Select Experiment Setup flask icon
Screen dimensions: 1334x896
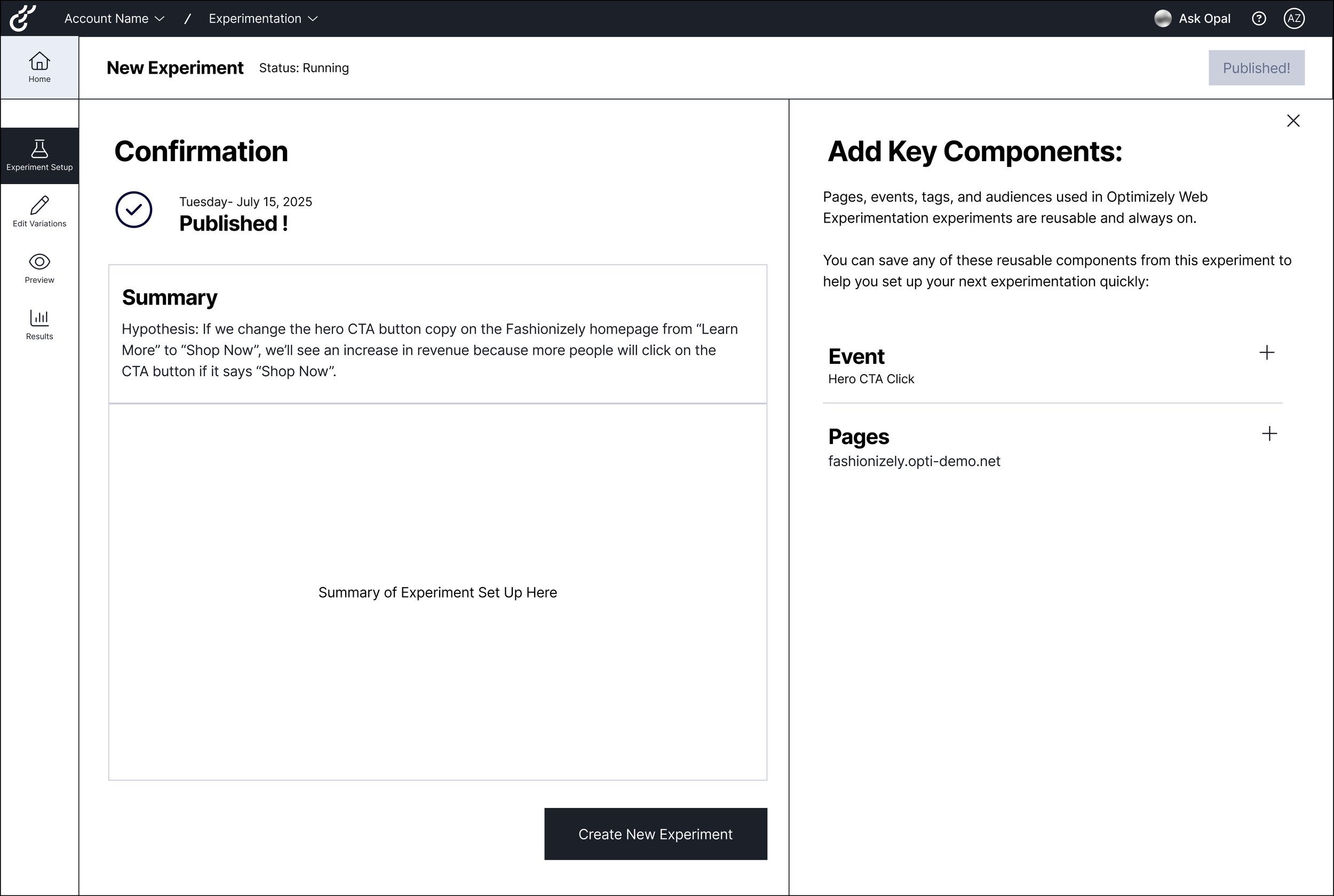pyautogui.click(x=39, y=148)
